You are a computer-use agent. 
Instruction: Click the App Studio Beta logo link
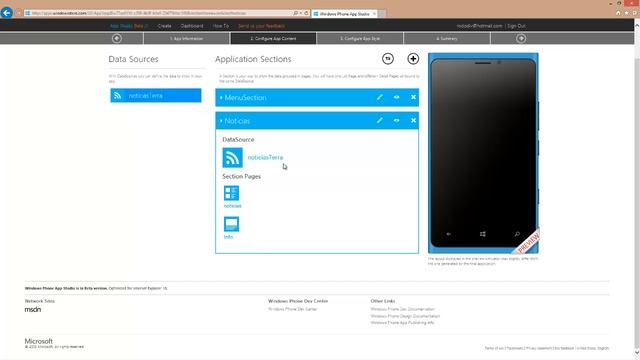click(x=129, y=26)
